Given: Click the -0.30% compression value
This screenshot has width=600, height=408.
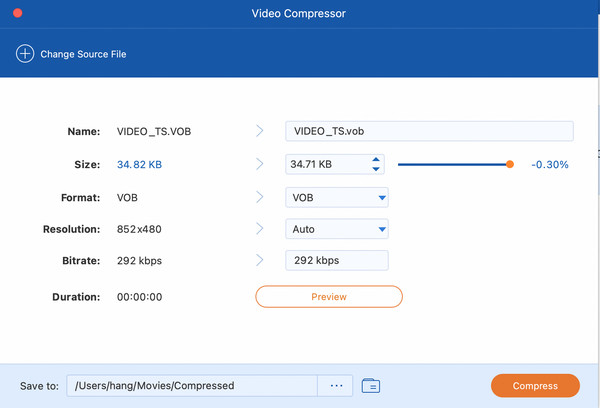Looking at the screenshot, I should click(549, 165).
